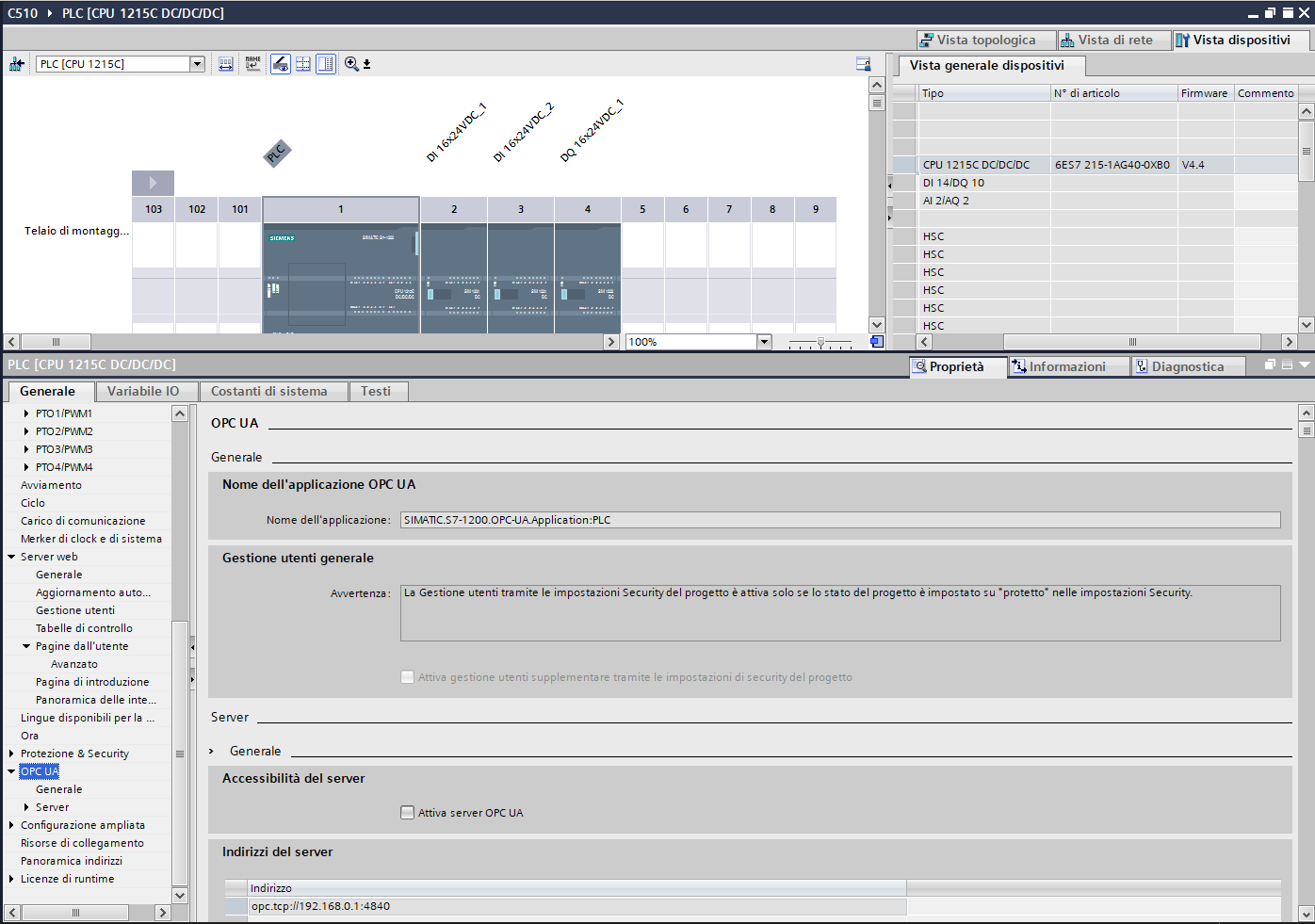The image size is (1315, 924).
Task: Click the save window layout icon in the device toolbar
Action: click(x=863, y=64)
